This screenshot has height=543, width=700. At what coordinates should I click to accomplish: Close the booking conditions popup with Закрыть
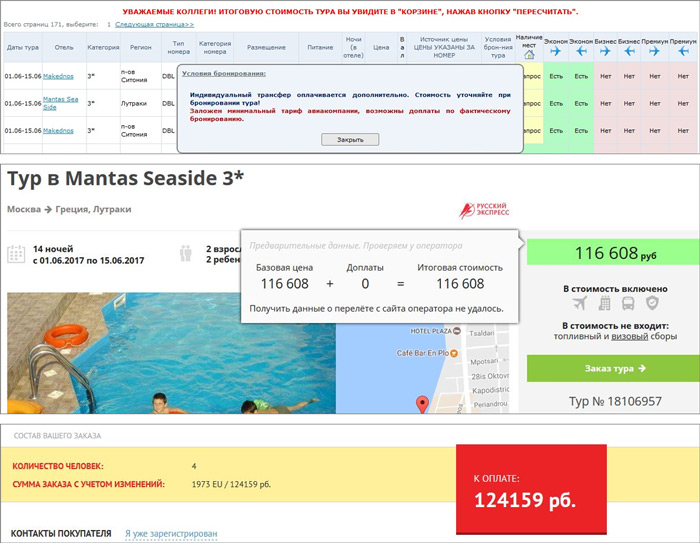pos(350,140)
